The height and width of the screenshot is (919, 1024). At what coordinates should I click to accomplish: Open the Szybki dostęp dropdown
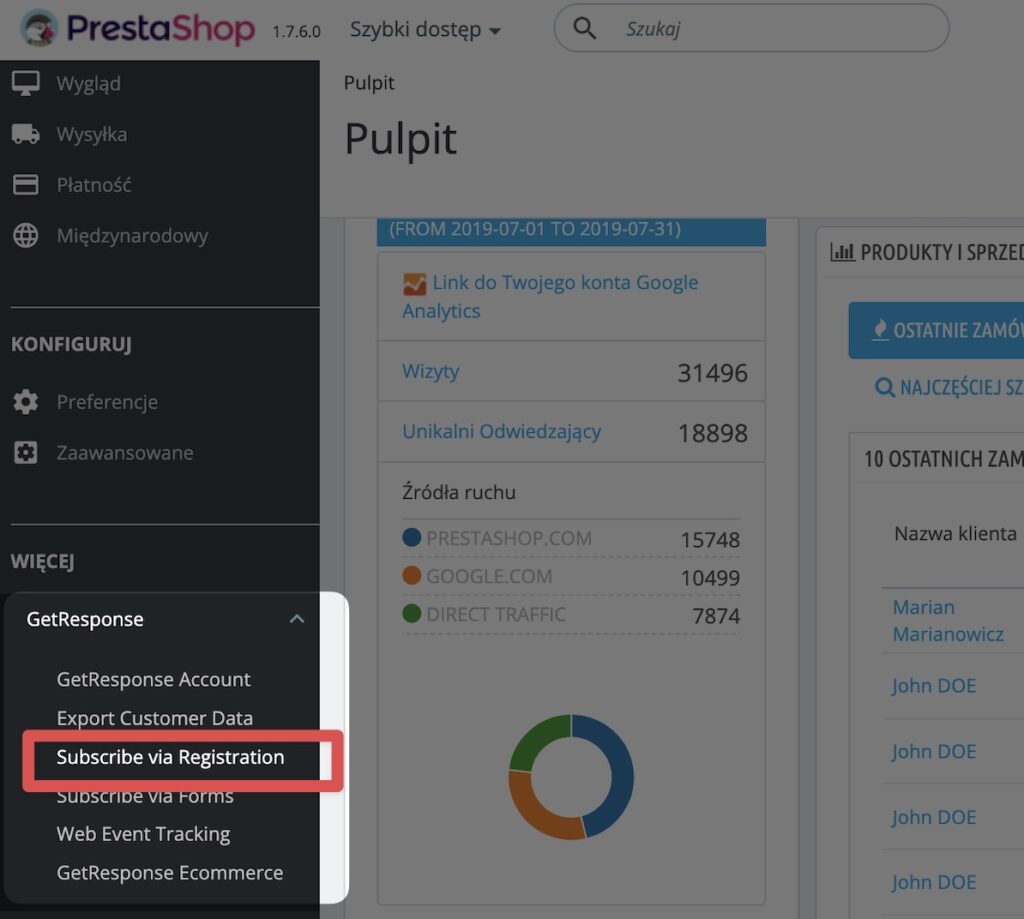(425, 29)
